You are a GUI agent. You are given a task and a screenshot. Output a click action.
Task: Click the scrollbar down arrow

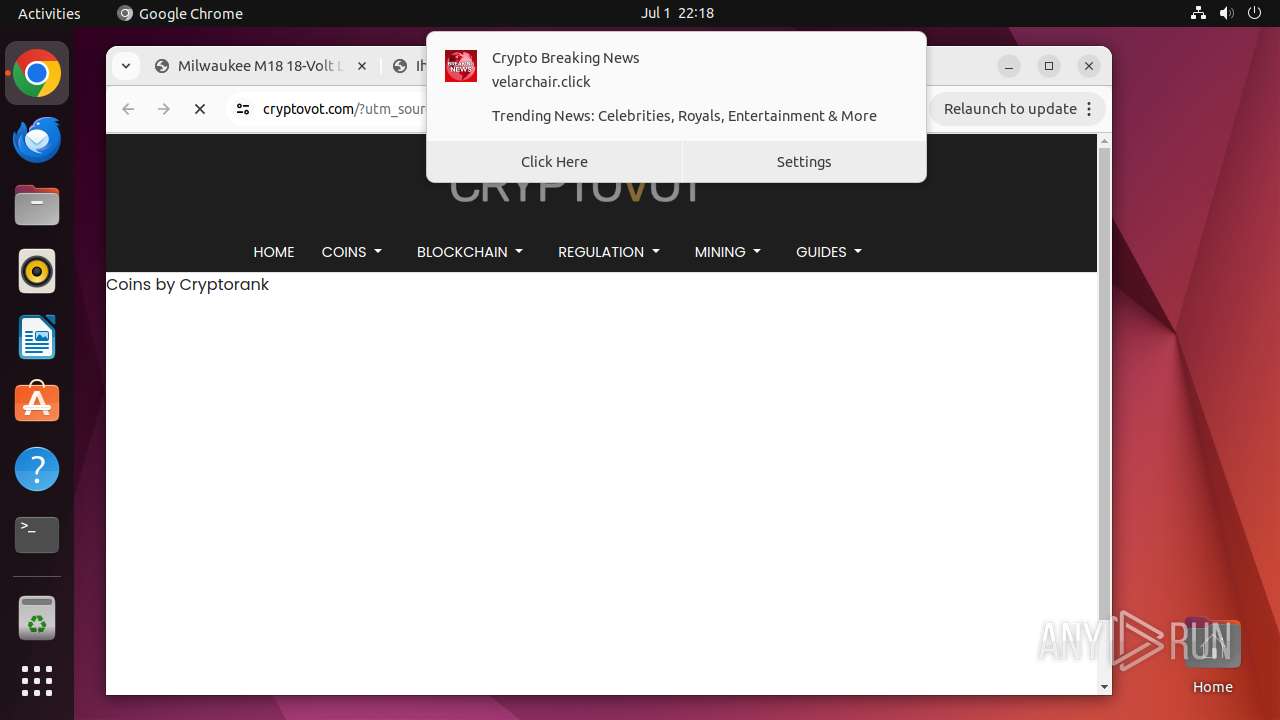point(1104,687)
